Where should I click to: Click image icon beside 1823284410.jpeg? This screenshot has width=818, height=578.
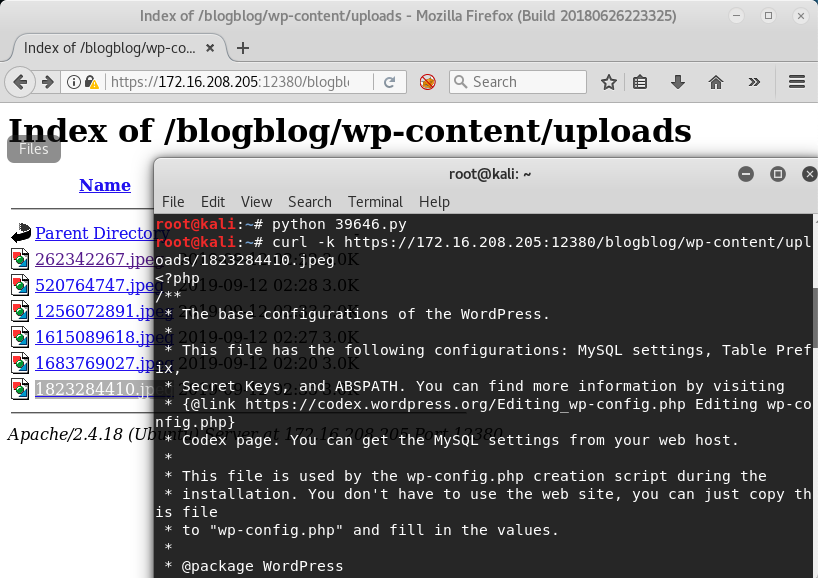point(20,389)
